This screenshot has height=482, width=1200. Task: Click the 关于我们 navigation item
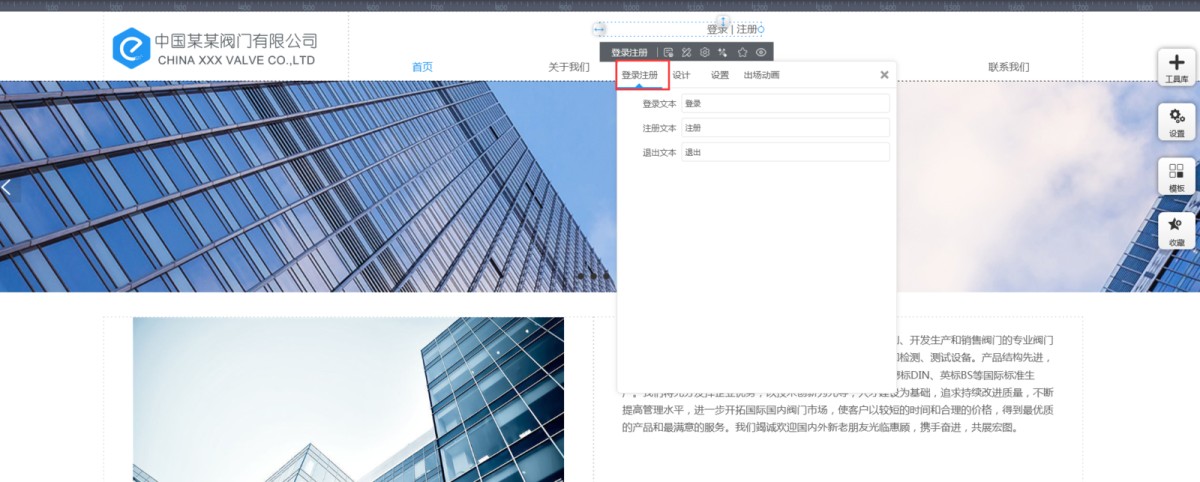(x=569, y=67)
